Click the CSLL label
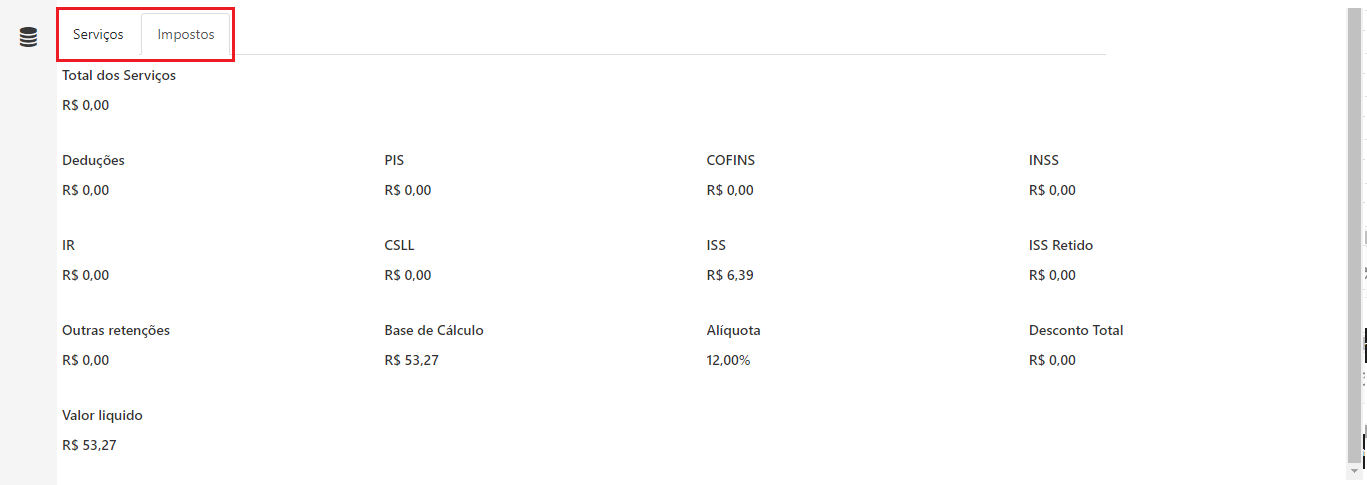 [x=399, y=245]
